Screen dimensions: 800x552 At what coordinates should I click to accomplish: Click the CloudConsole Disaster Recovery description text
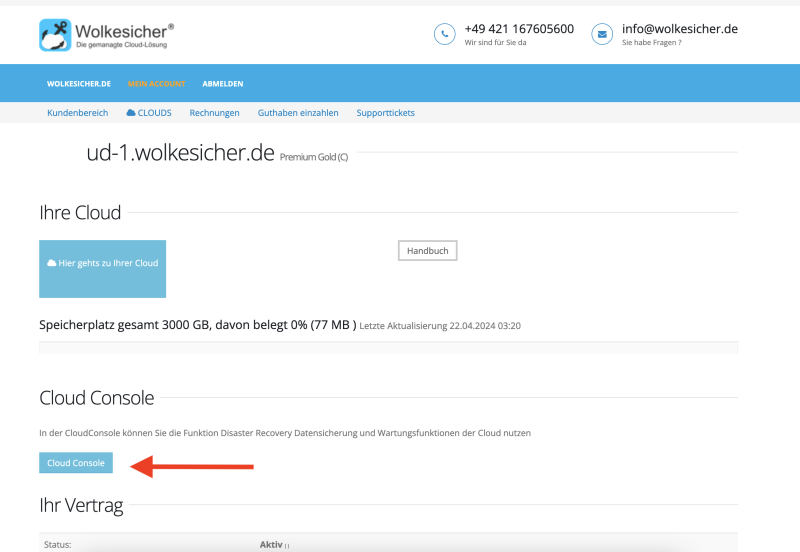pyautogui.click(x=285, y=433)
